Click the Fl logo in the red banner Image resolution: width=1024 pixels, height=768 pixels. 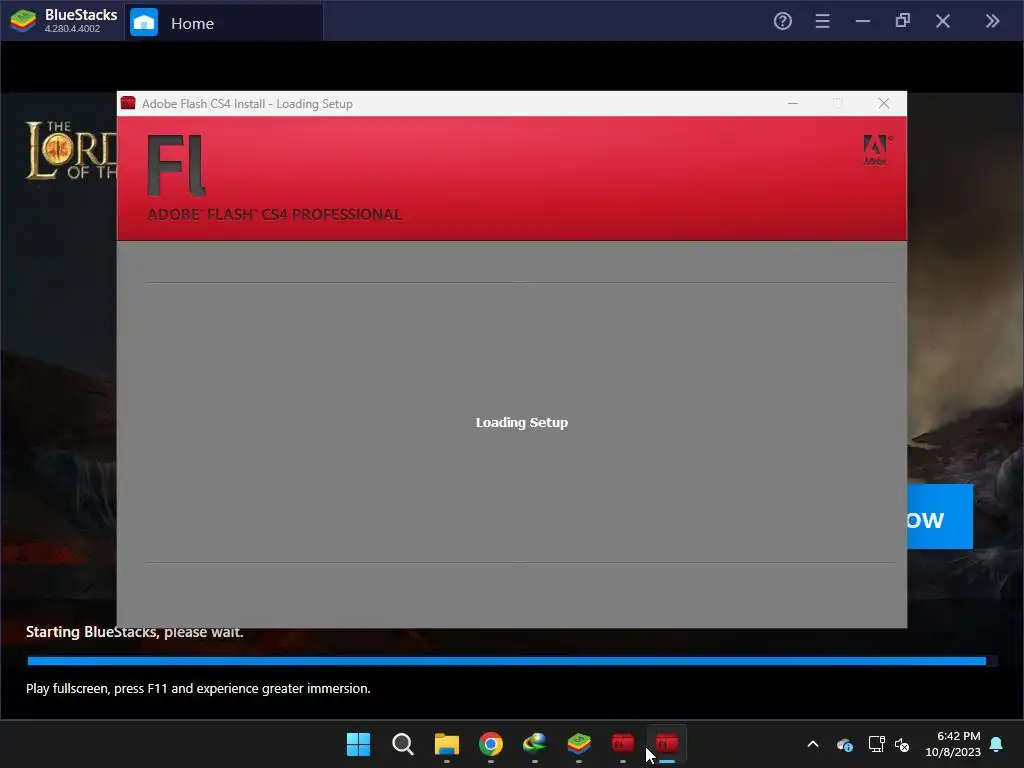tap(176, 165)
